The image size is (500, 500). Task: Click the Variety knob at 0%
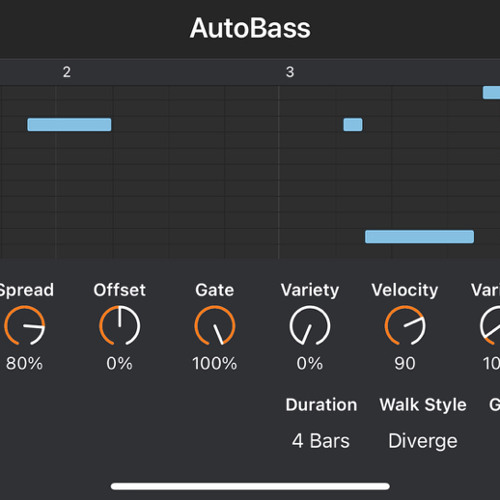tap(310, 326)
